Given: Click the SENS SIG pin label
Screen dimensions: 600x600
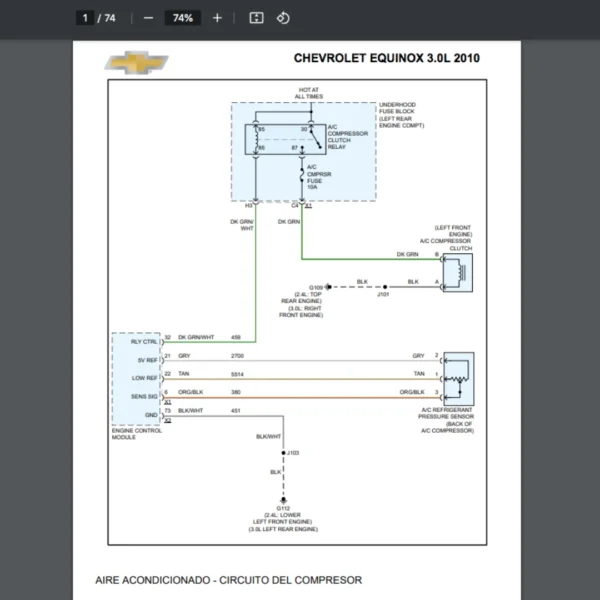Looking at the screenshot, I should click(x=145, y=397).
